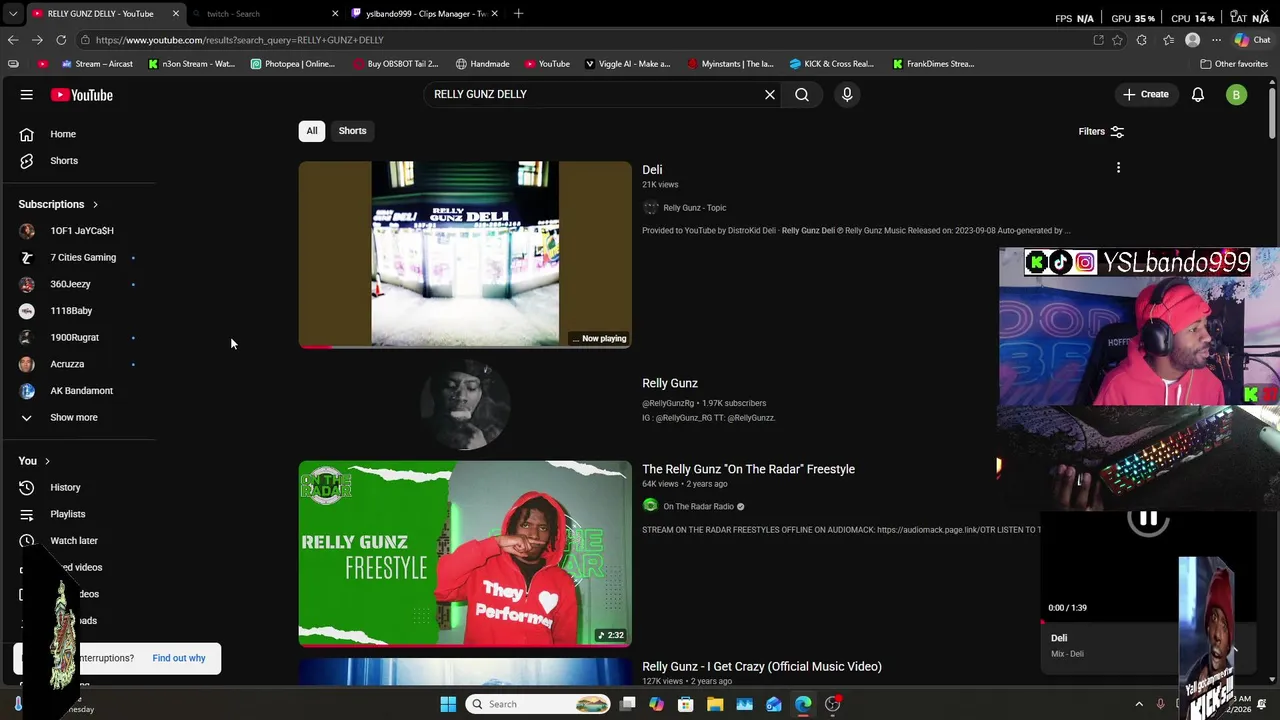The height and width of the screenshot is (720, 1280).
Task: Open browser extensions puzzle icon
Action: 1142,40
